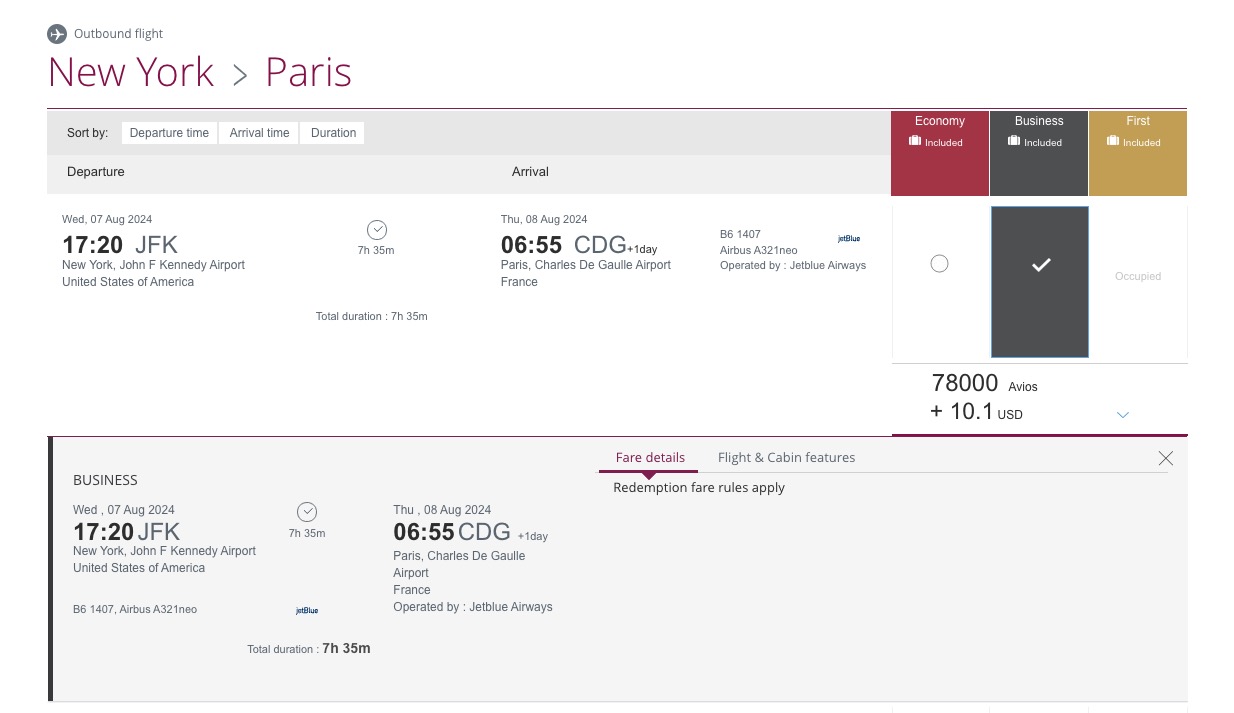This screenshot has height=713, width=1234.
Task: Click the JetBlue logo in flight row
Action: (848, 239)
